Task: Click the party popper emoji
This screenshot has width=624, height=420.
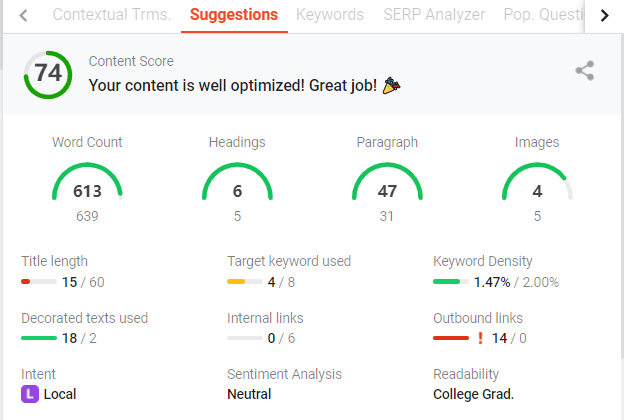Action: pos(392,85)
